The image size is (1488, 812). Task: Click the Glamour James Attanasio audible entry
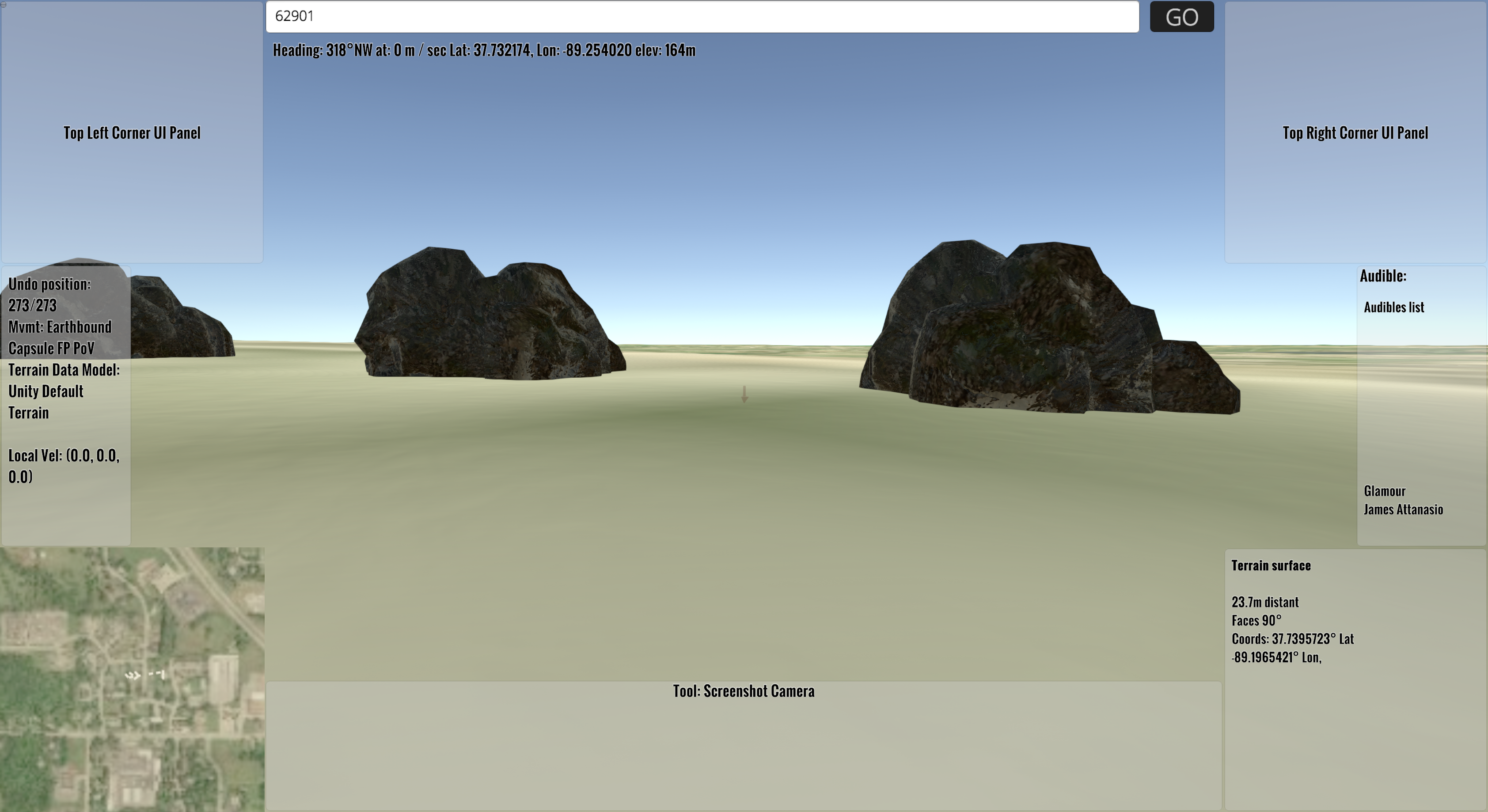(1402, 500)
